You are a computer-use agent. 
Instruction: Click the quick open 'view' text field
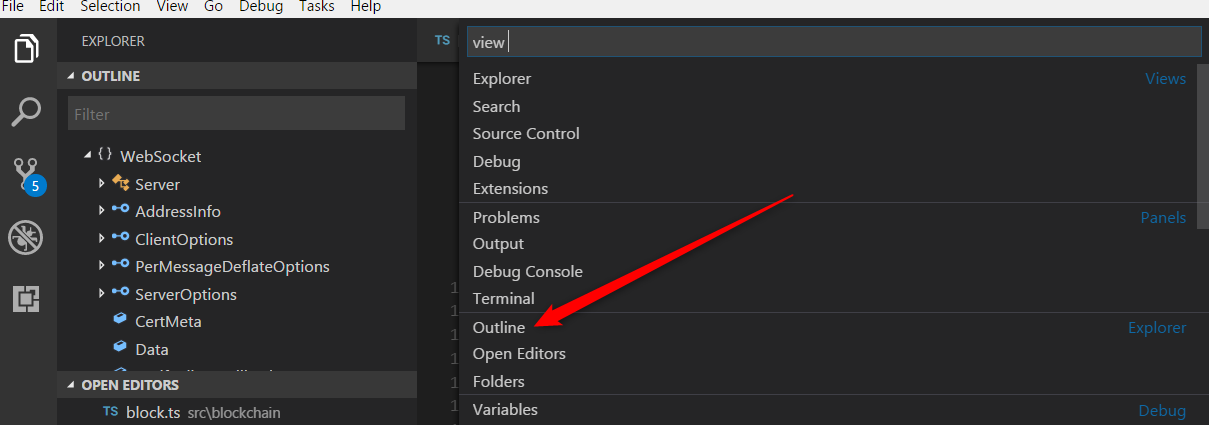[x=832, y=42]
